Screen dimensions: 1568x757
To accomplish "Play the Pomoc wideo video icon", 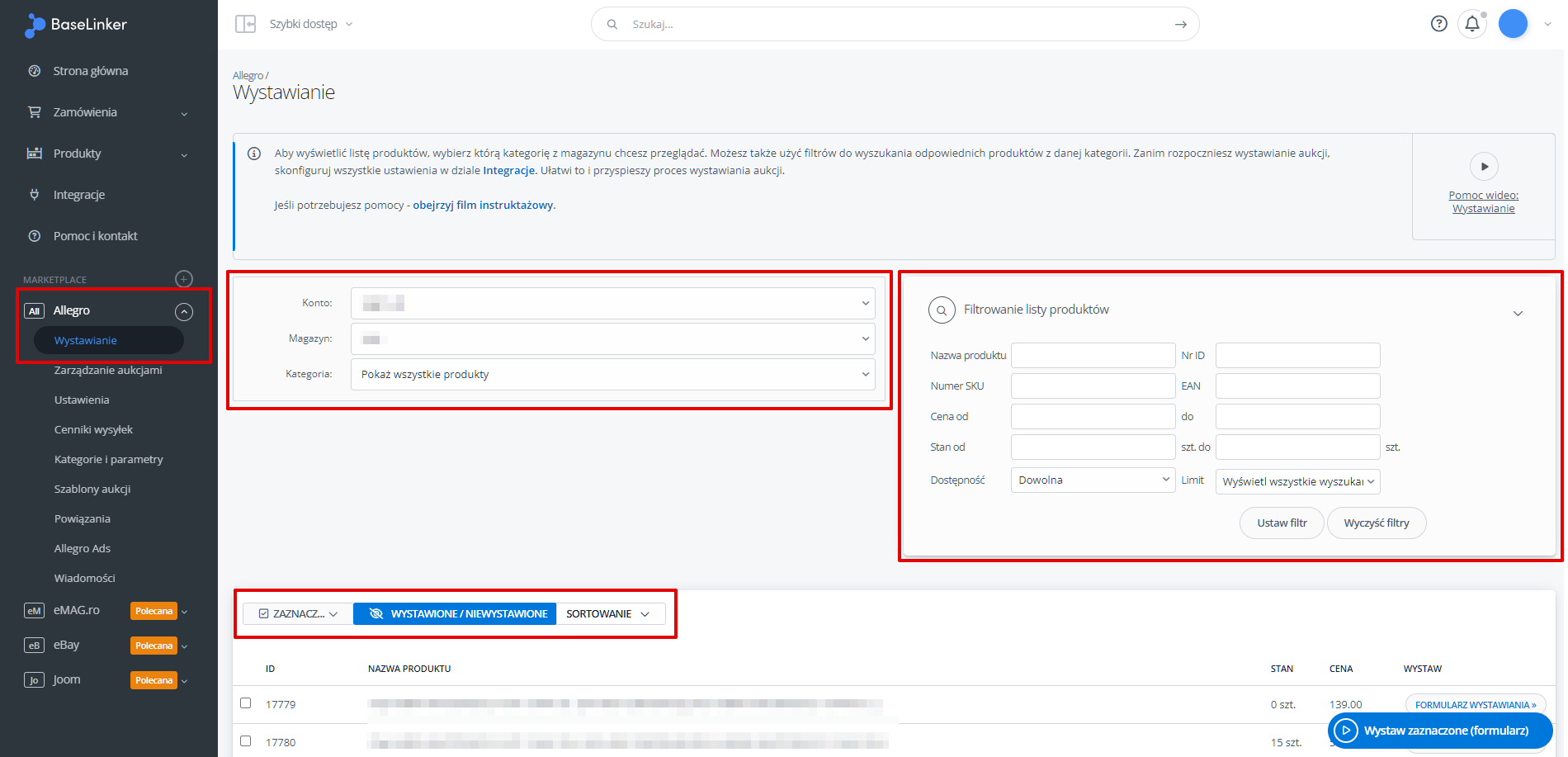I will pyautogui.click(x=1484, y=167).
